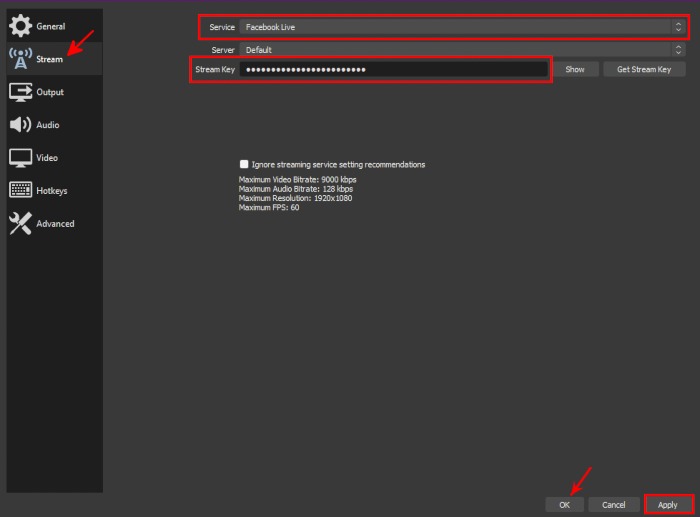Click the Output monitor icon
Viewport: 700px width, 517px height.
pos(20,92)
